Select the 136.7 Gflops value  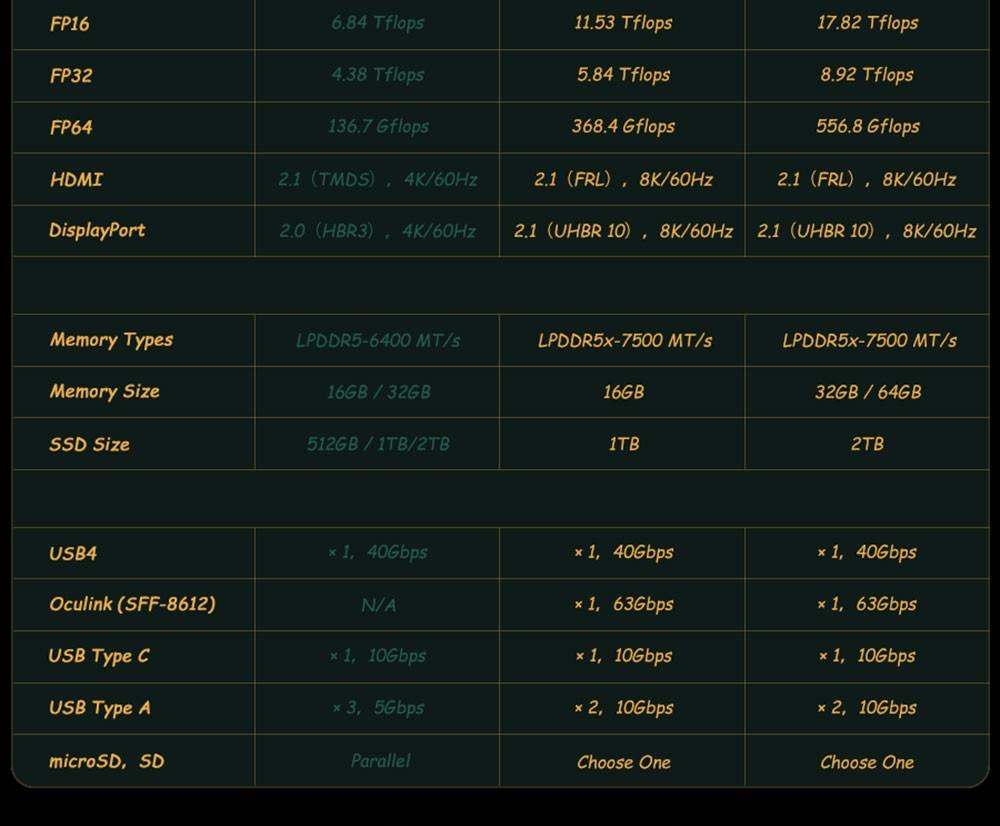pyautogui.click(x=378, y=127)
